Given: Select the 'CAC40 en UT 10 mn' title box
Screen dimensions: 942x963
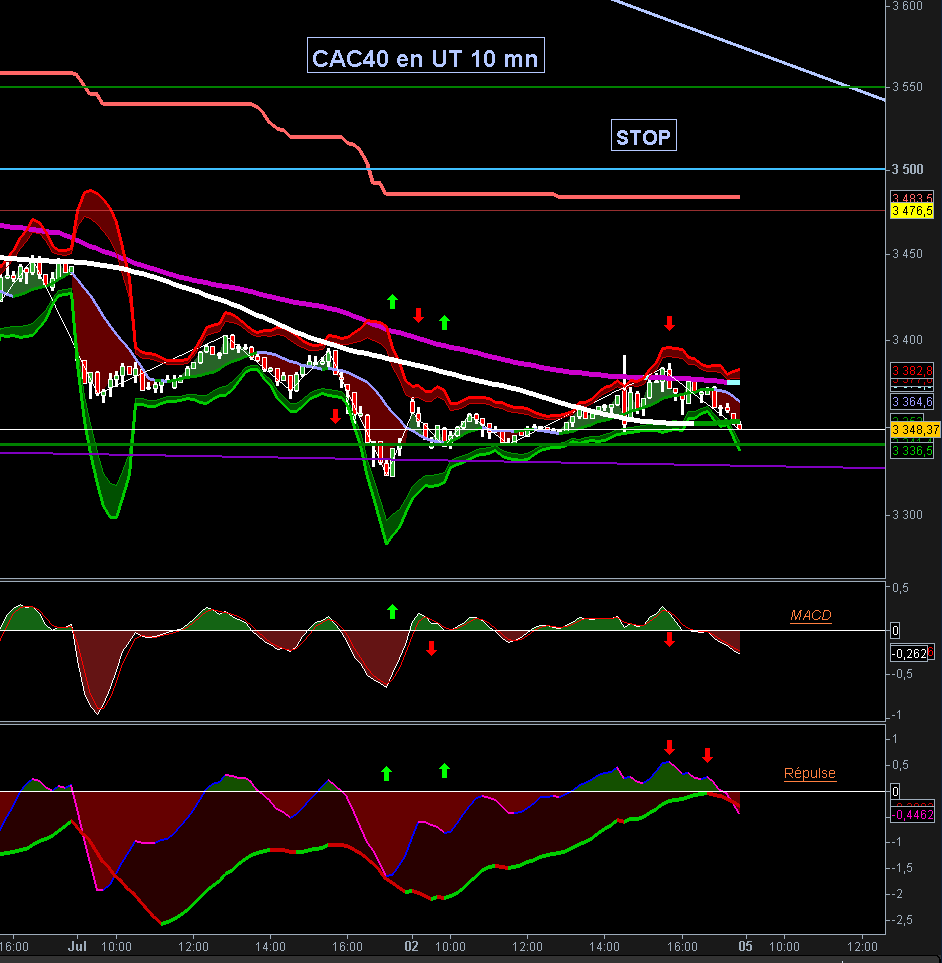Looking at the screenshot, I should 426,55.
